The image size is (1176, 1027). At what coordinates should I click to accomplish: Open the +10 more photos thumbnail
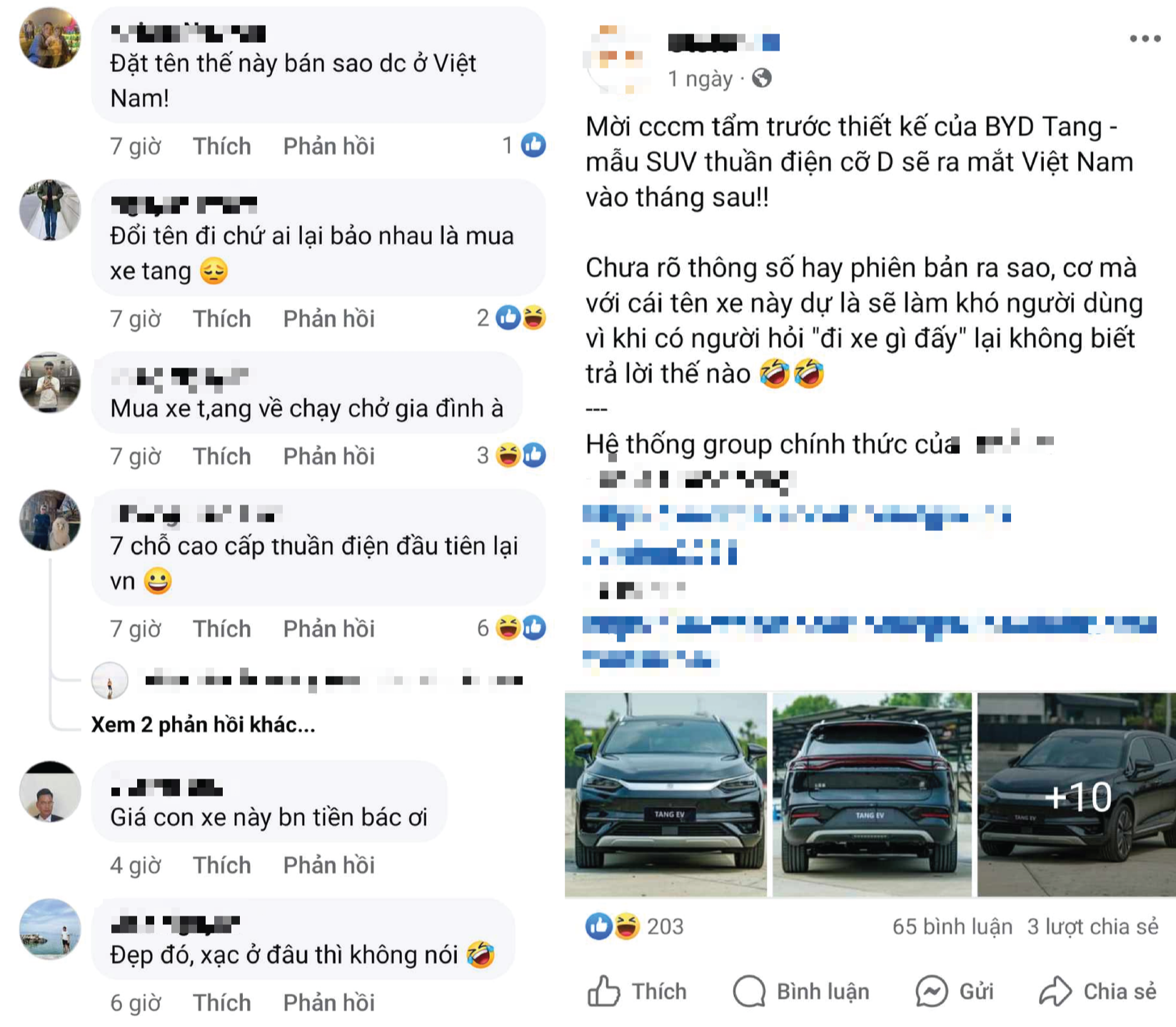click(x=1077, y=794)
